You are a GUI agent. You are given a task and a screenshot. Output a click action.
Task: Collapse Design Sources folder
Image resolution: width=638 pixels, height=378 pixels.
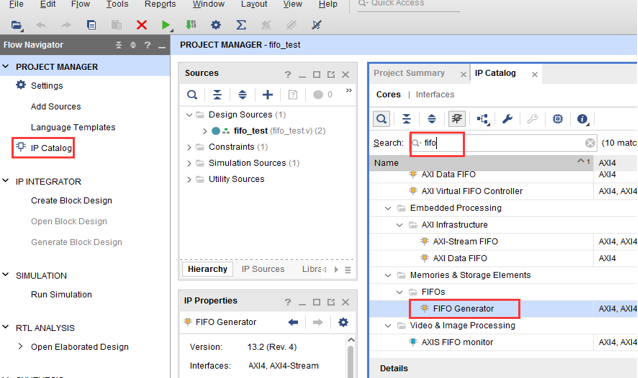[189, 115]
